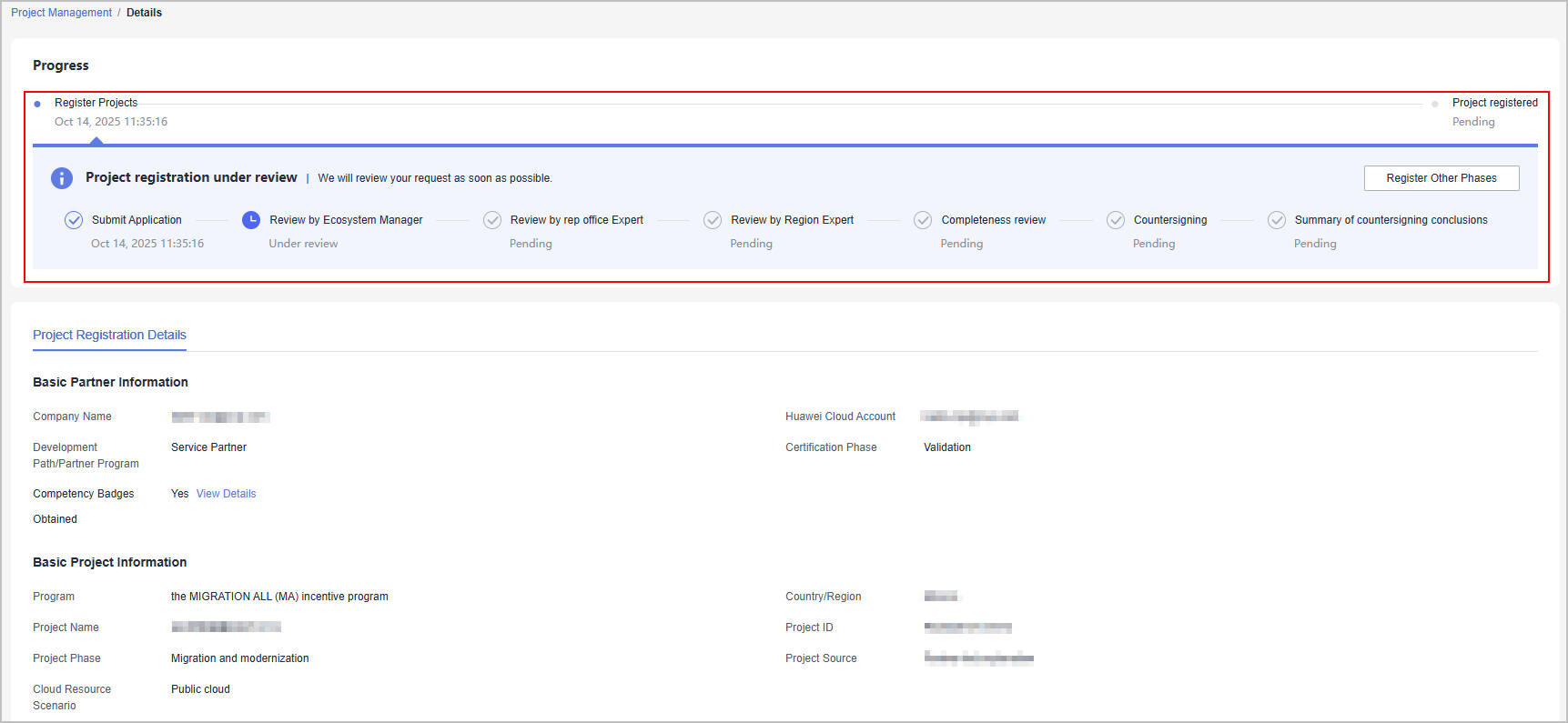Click the blue progress bar under timeline
This screenshot has width=1568, height=723.
pos(784,145)
